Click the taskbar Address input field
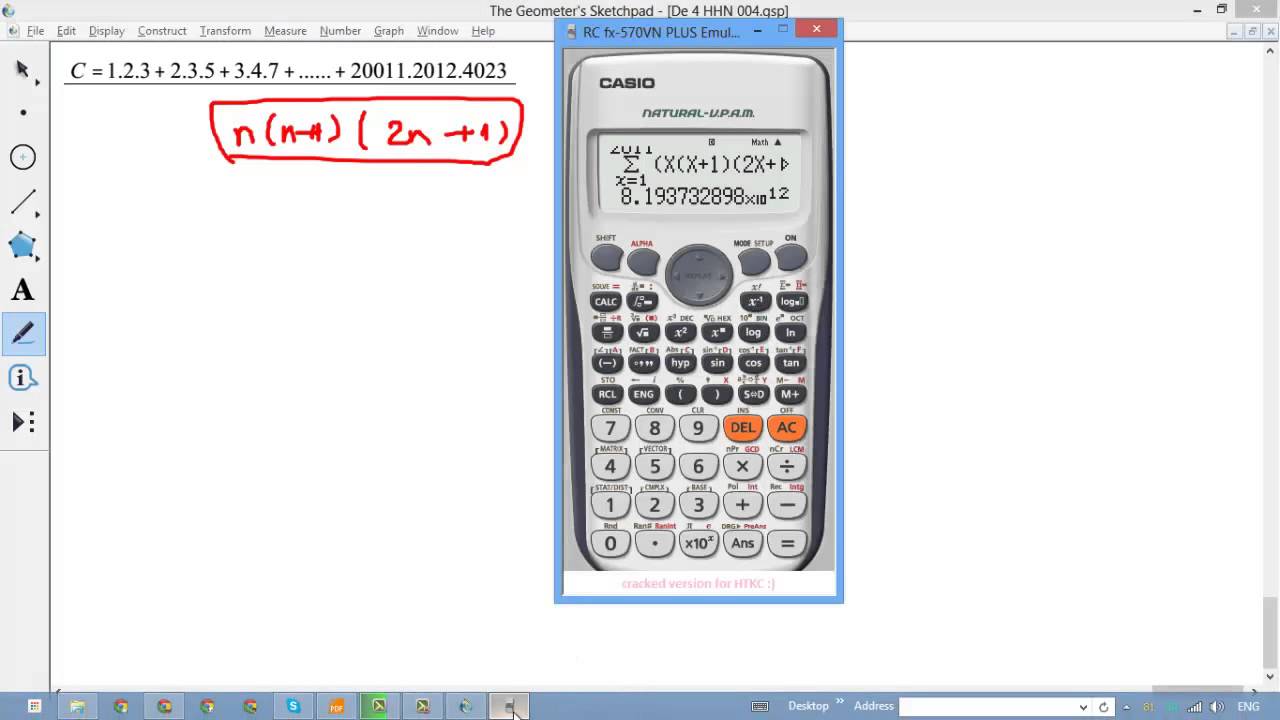The width and height of the screenshot is (1280, 720). (x=988, y=707)
